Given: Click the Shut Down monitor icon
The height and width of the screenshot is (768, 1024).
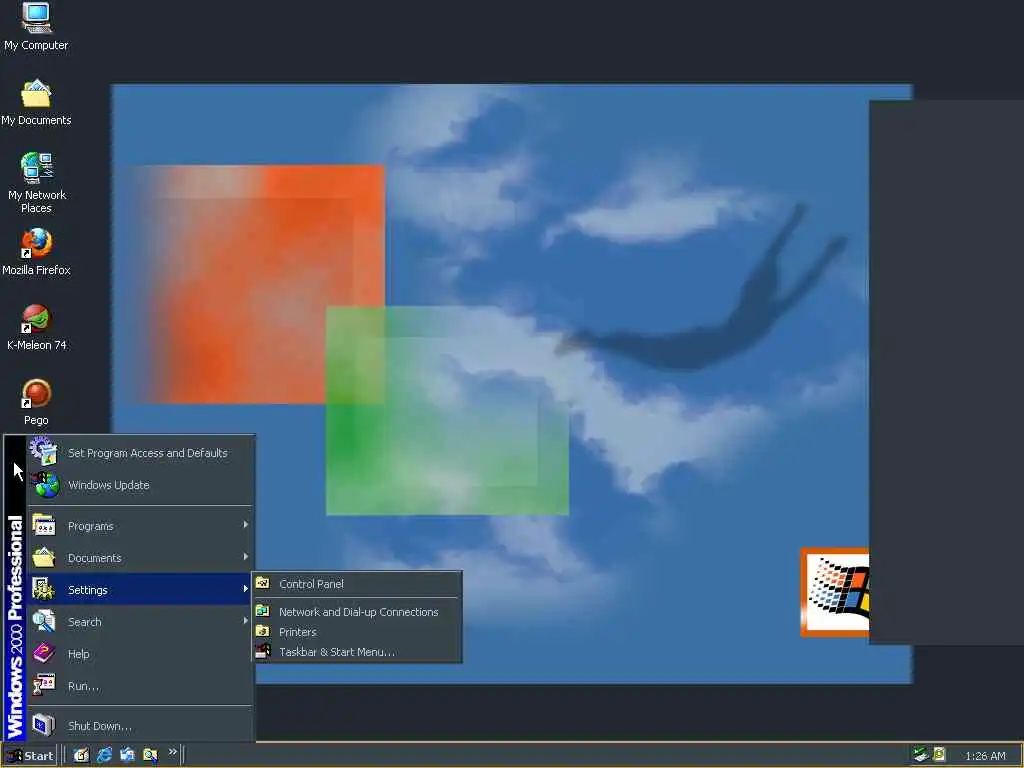Looking at the screenshot, I should coord(44,725).
